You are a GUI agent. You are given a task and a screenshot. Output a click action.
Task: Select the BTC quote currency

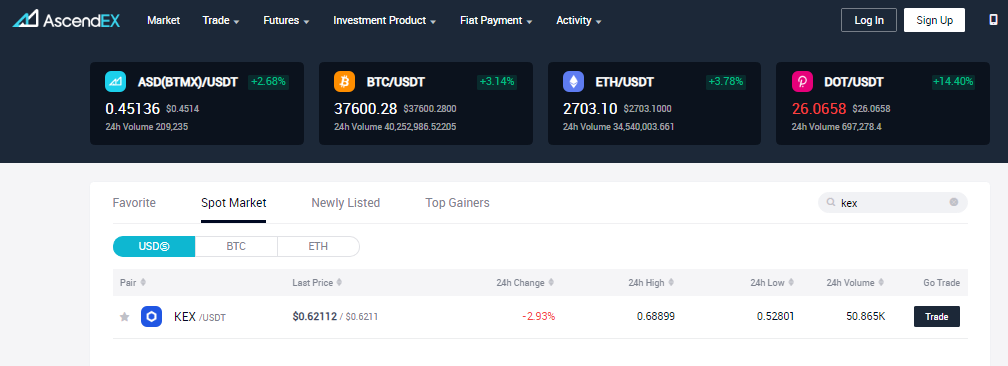pos(236,246)
